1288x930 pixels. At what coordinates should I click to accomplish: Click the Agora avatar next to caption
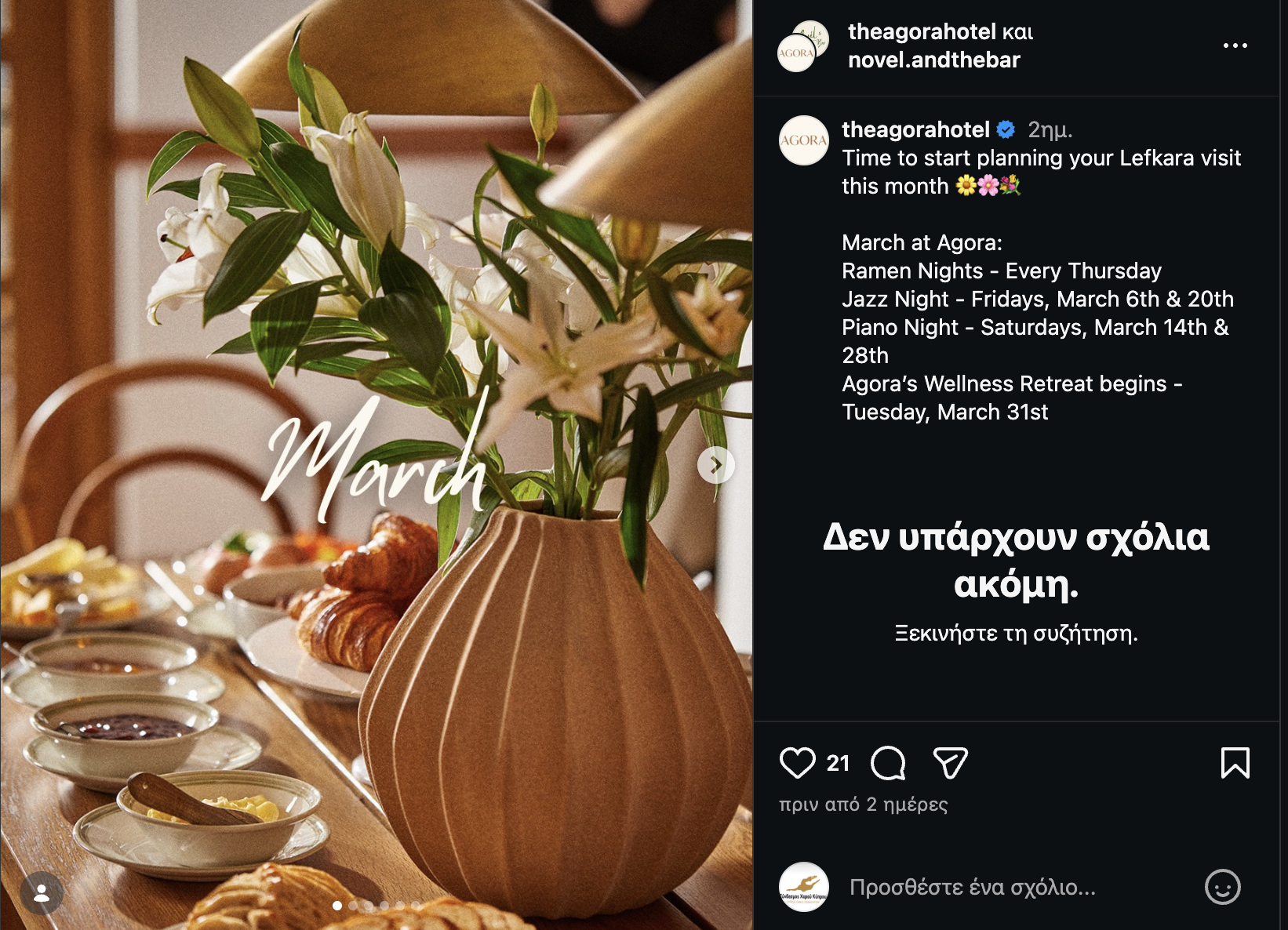point(803,140)
